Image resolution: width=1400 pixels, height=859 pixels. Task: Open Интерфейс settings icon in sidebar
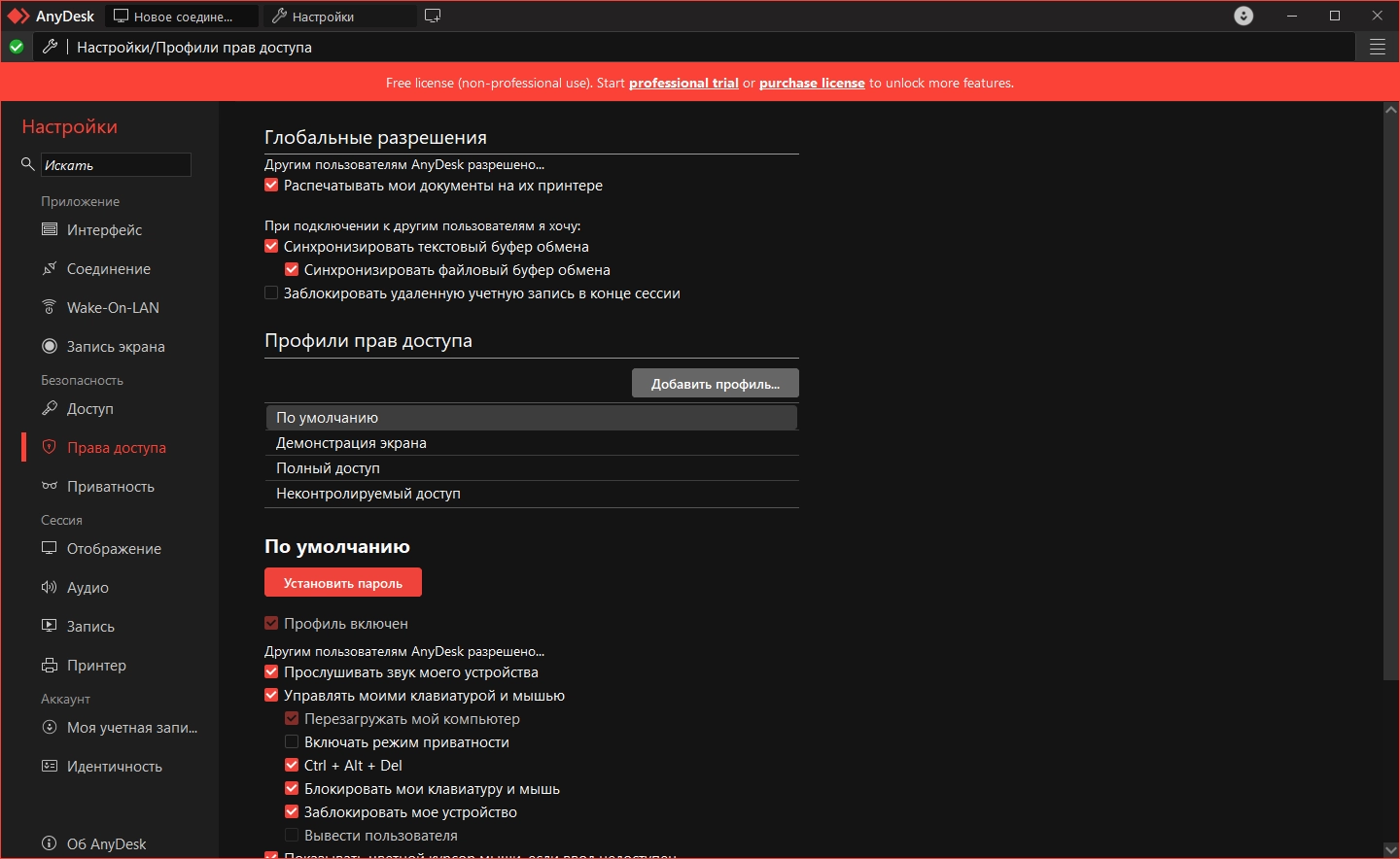point(50,229)
